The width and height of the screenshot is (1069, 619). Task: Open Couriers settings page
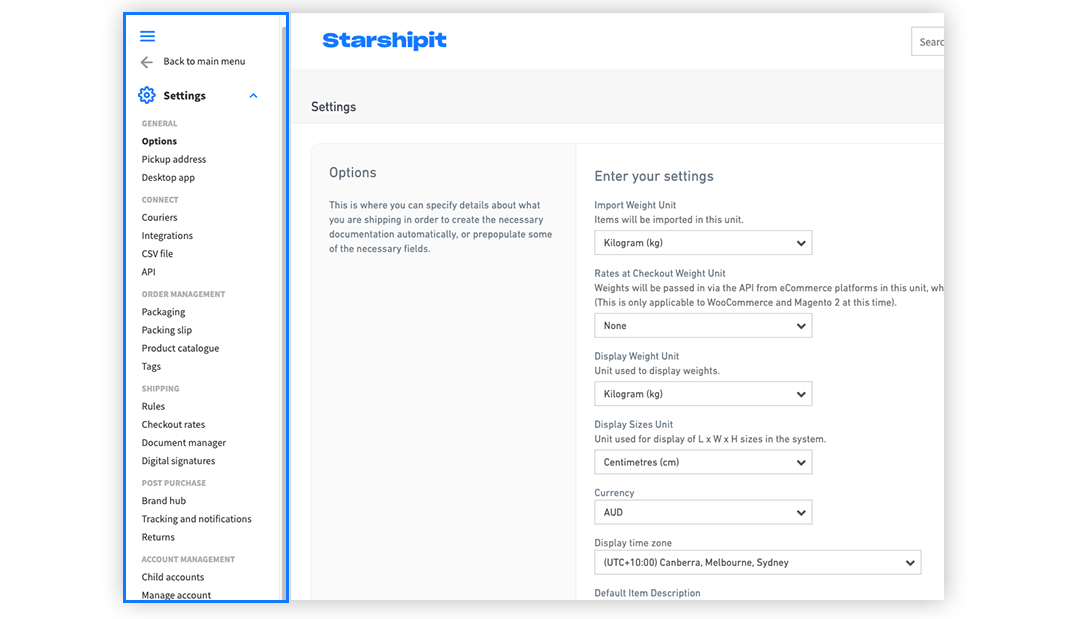click(x=160, y=217)
